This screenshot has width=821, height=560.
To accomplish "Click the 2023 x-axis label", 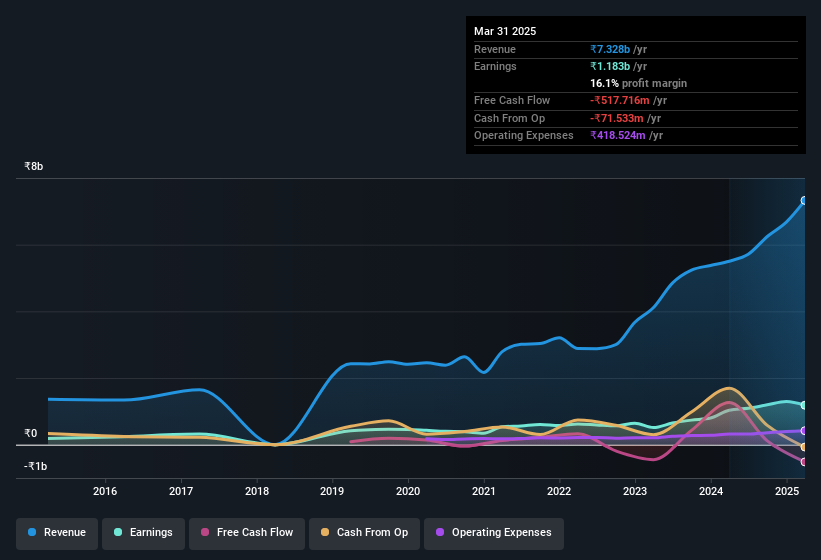I will 635,491.
